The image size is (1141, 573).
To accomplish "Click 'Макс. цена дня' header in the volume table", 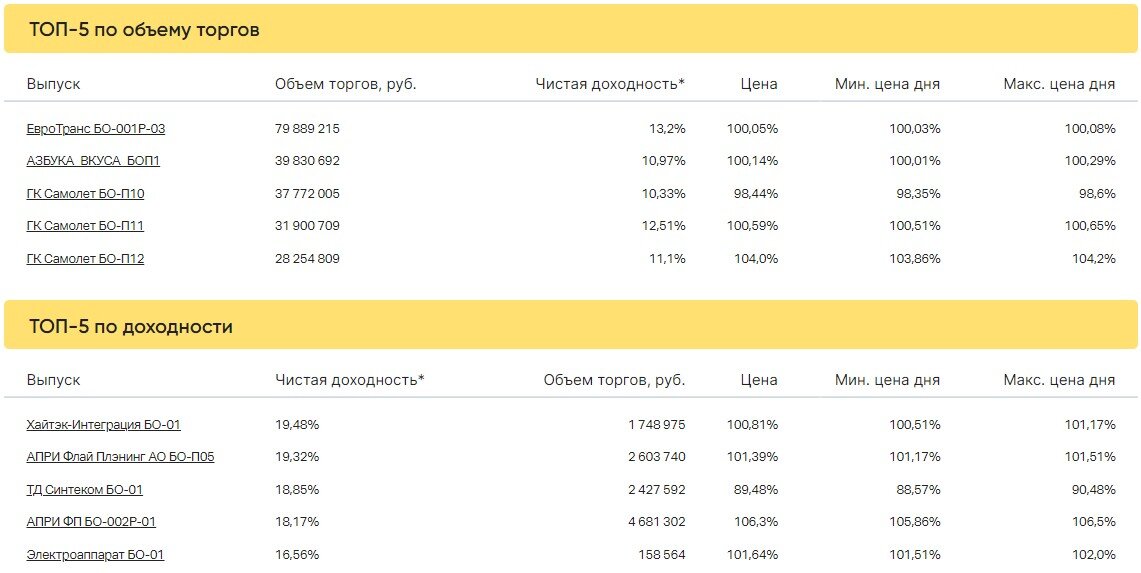I will [x=1059, y=84].
